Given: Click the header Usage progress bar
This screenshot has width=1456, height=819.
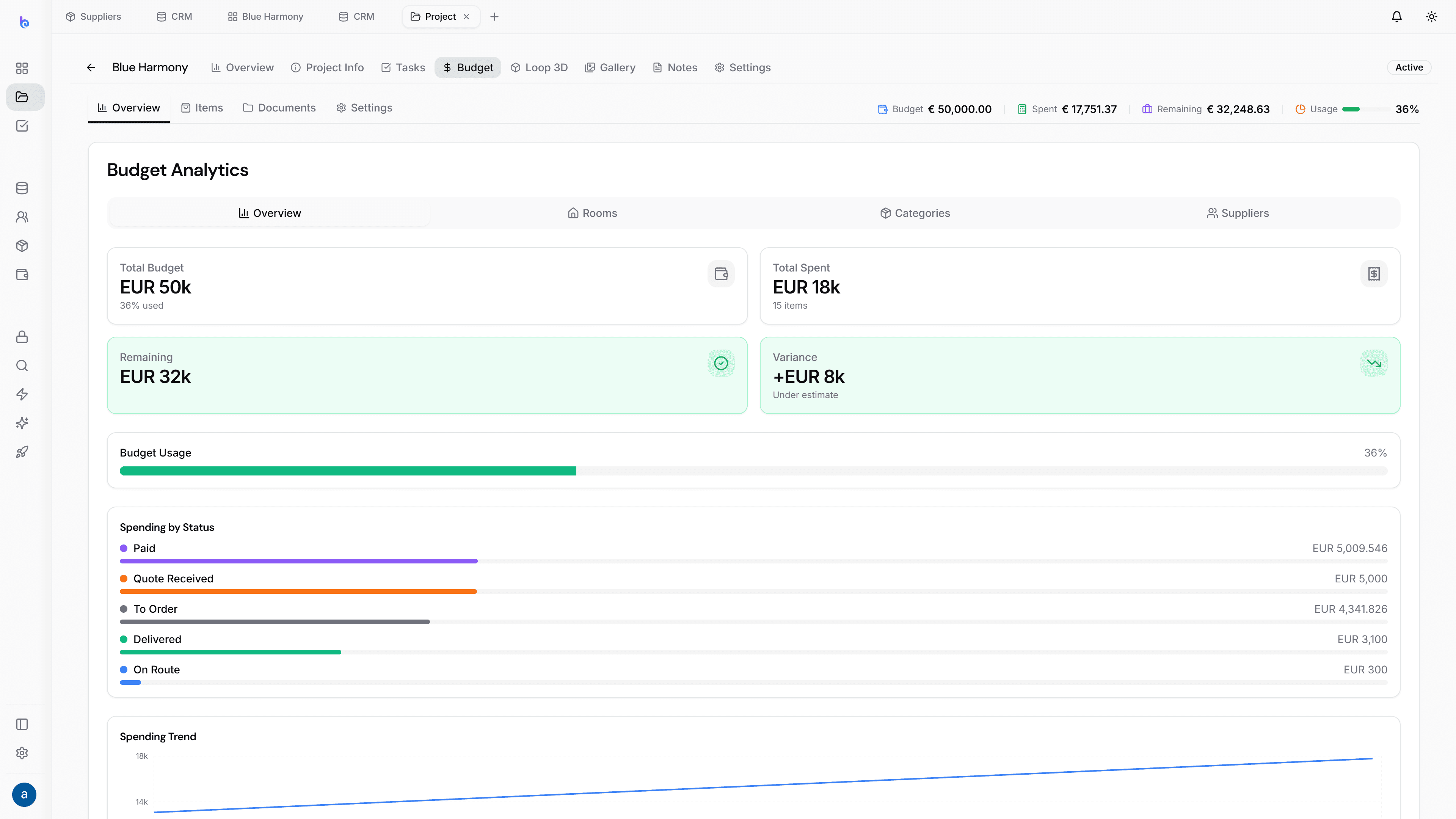Looking at the screenshot, I should pos(1367,110).
